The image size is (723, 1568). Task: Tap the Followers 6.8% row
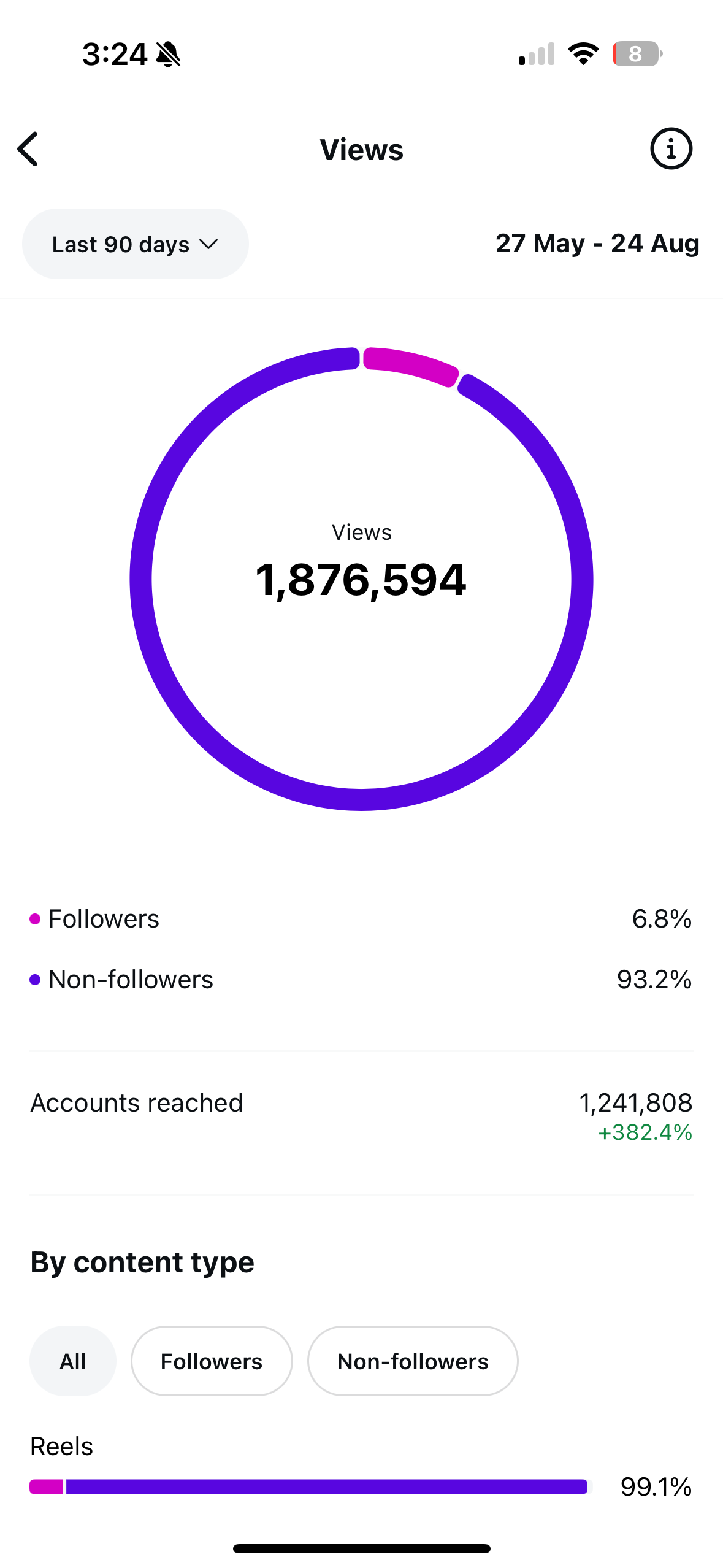[361, 919]
